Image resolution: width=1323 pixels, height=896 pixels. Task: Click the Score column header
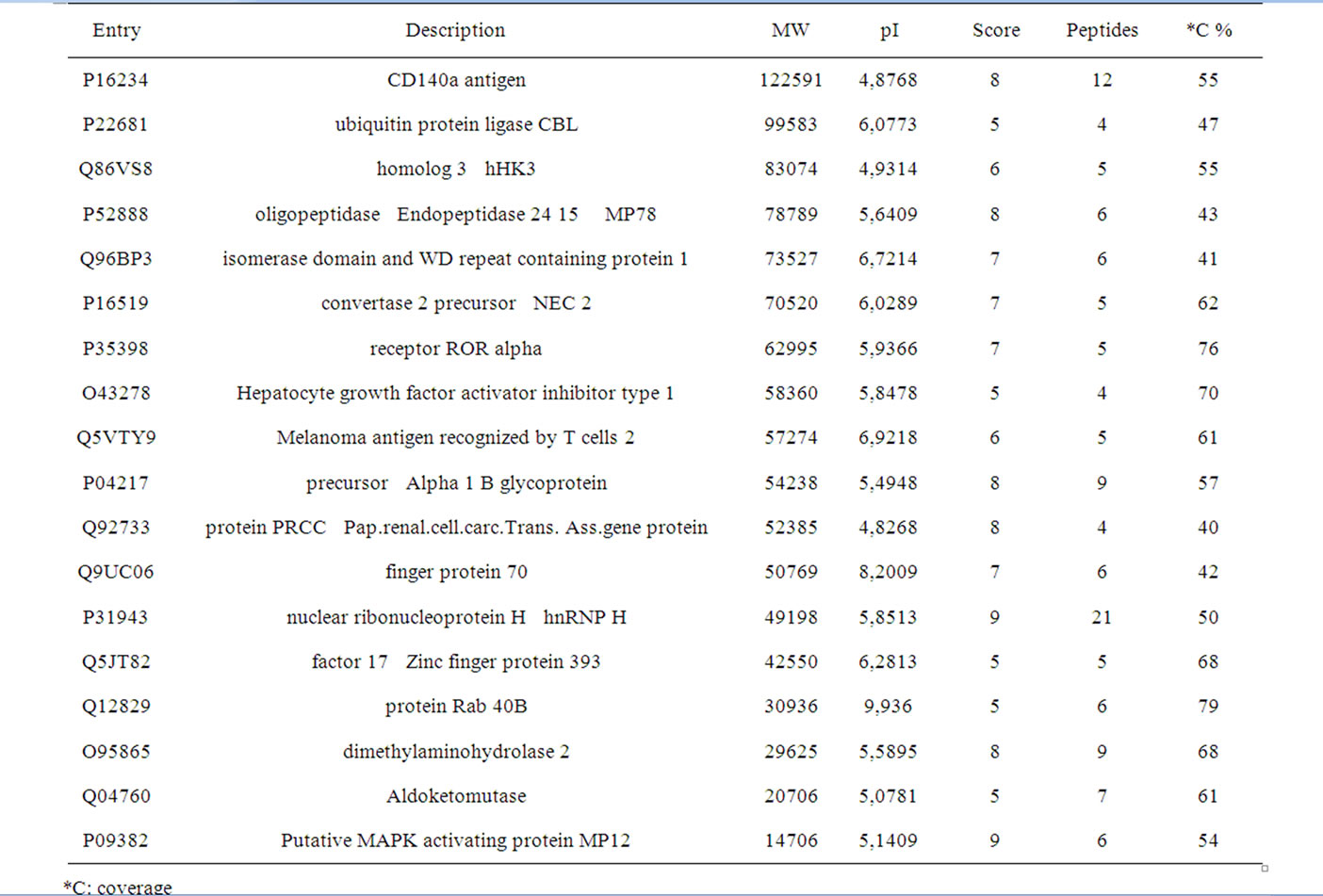996,30
